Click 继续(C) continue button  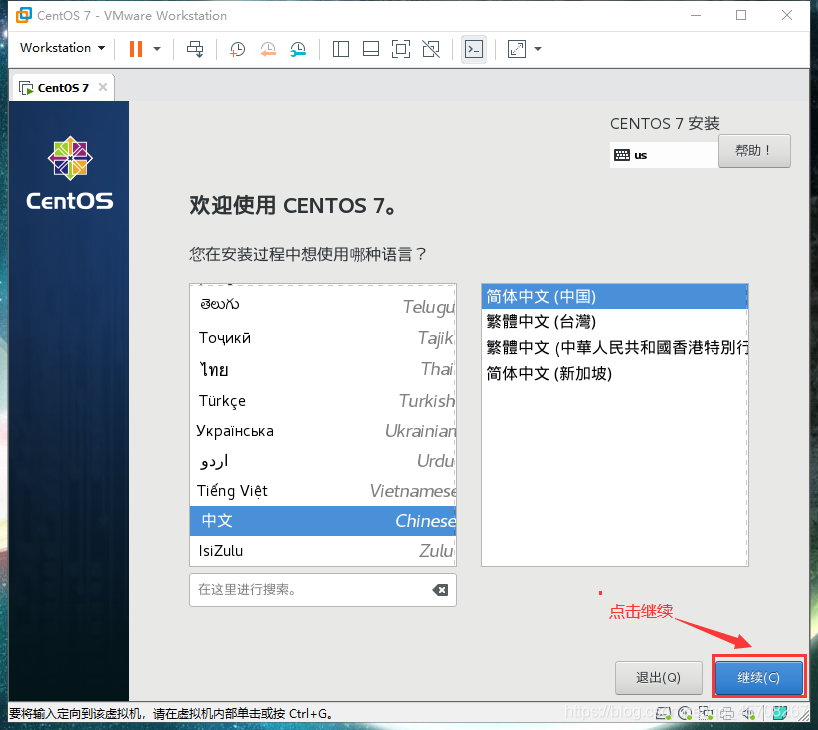758,677
